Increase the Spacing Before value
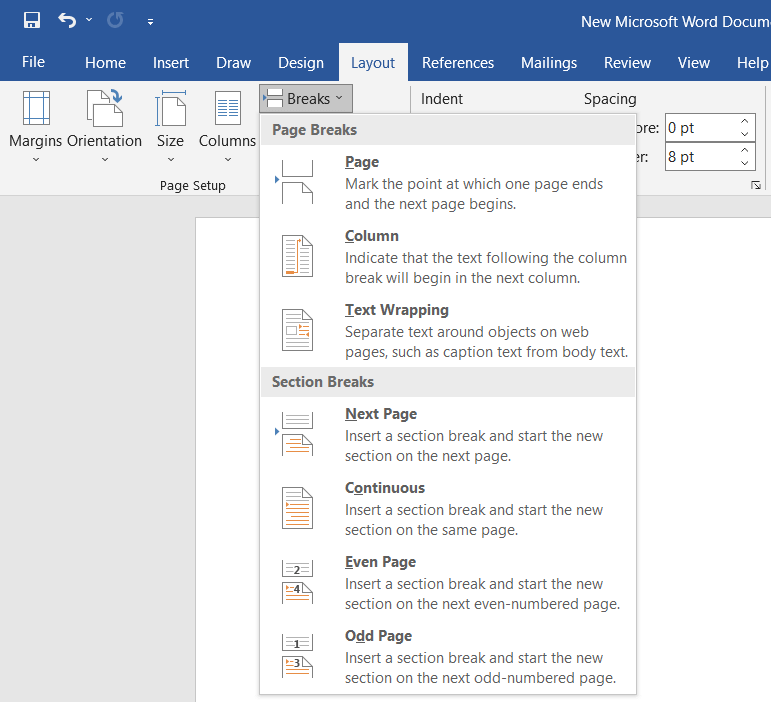Image resolution: width=771 pixels, height=702 pixels. [745, 122]
